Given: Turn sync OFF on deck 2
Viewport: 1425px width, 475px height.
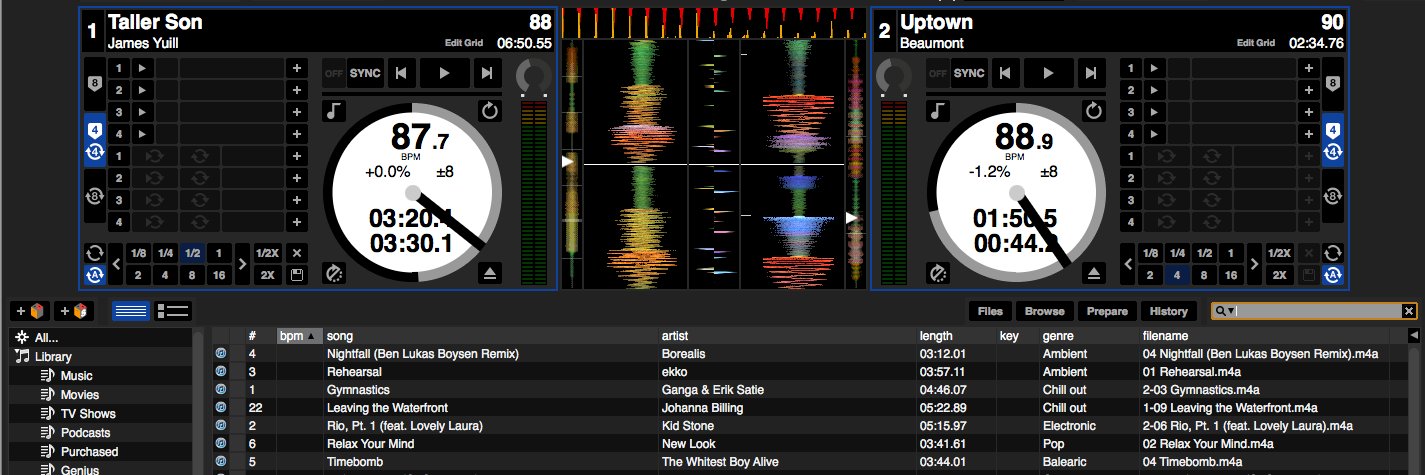Looking at the screenshot, I should point(938,73).
